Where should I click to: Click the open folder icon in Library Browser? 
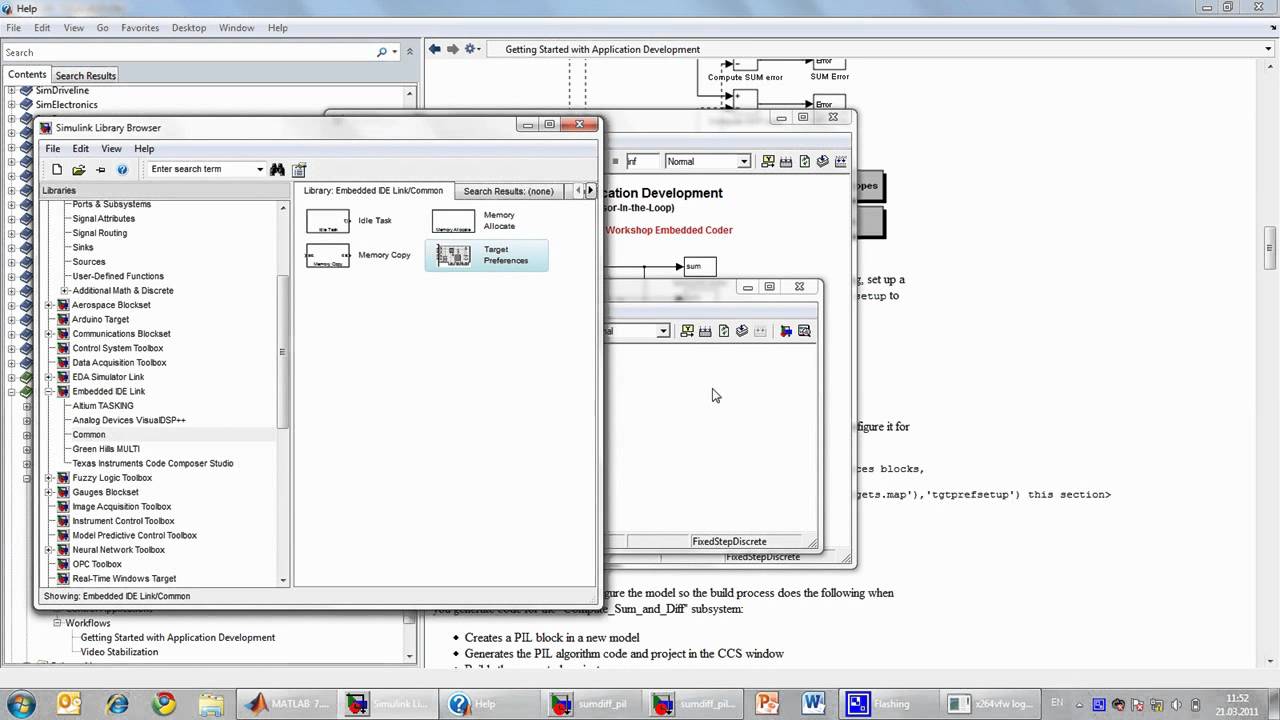tap(79, 170)
